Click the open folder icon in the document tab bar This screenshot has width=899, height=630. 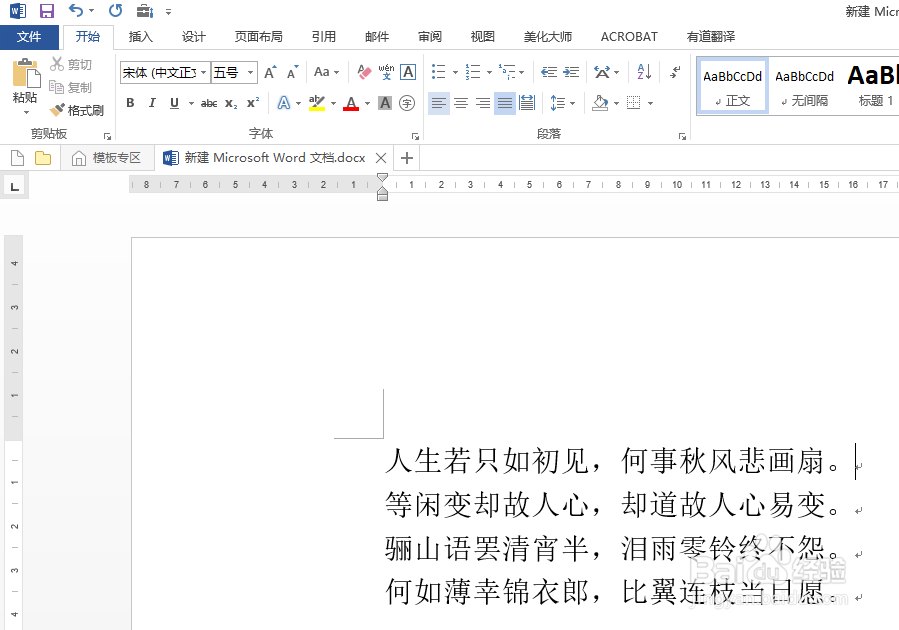[x=43, y=158]
